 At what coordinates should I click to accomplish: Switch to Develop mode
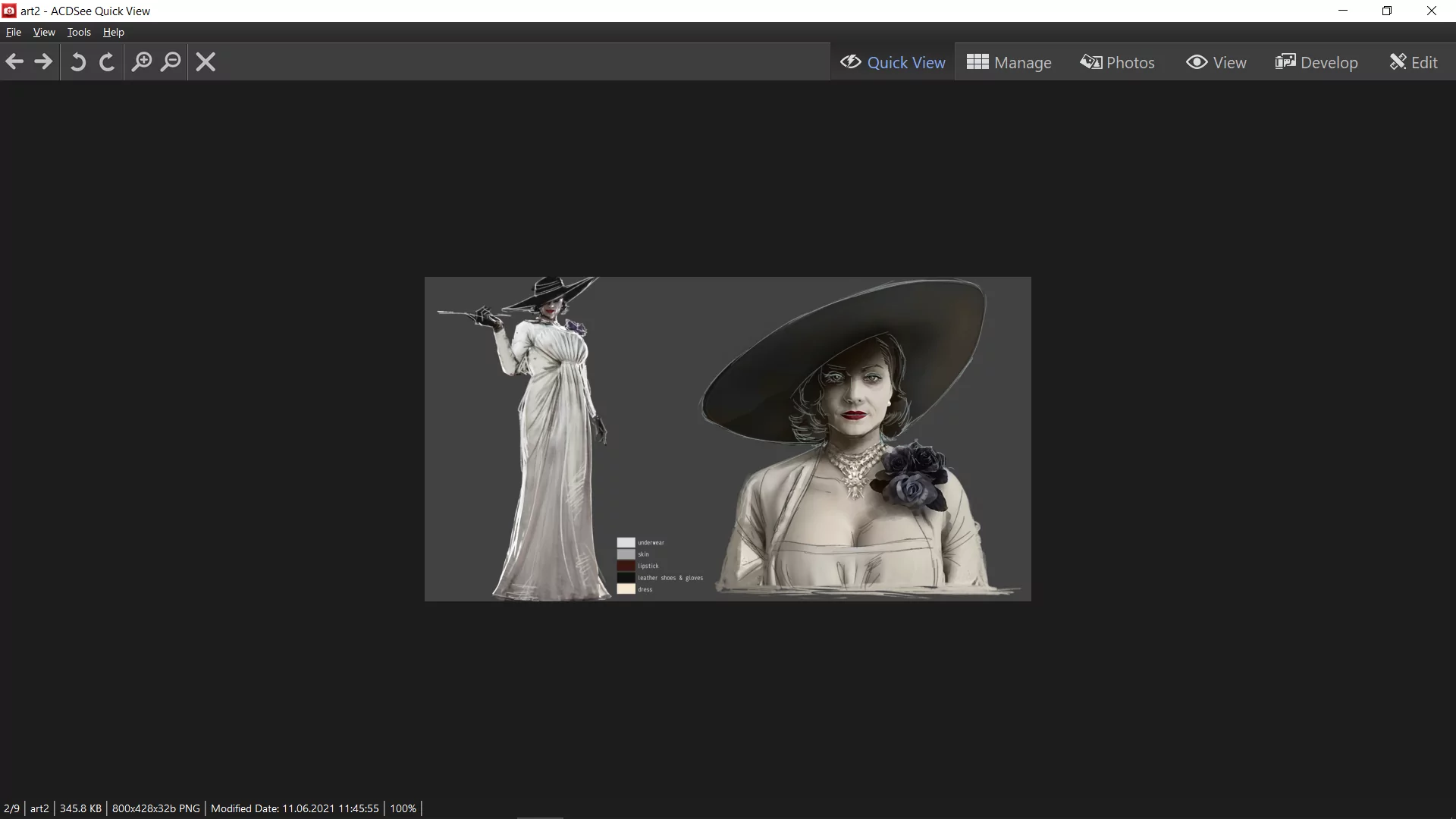(x=1316, y=62)
